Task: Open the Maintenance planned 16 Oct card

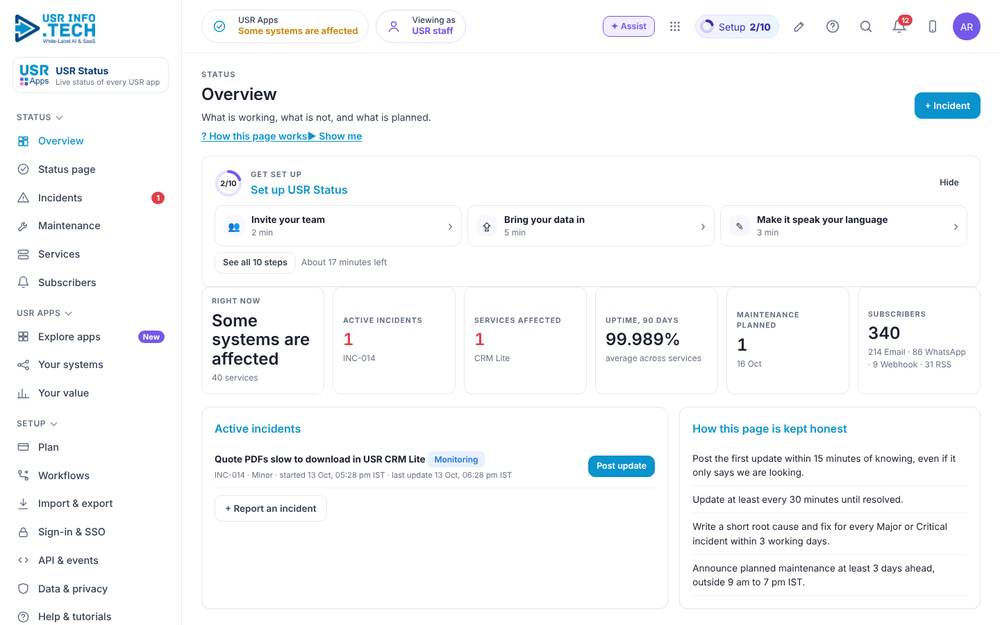Action: tap(788, 341)
